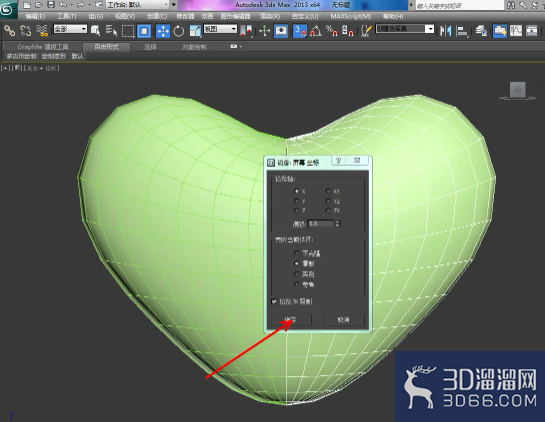
Task: Select the YZ mirror axis radio button
Action: click(328, 201)
